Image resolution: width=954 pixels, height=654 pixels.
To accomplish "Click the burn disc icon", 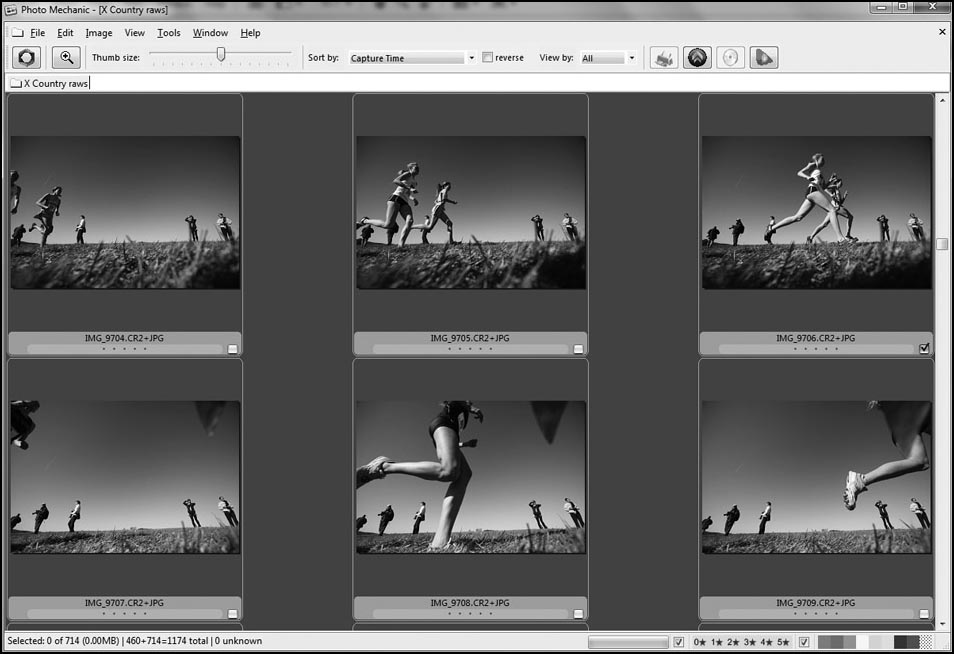I will click(x=730, y=58).
